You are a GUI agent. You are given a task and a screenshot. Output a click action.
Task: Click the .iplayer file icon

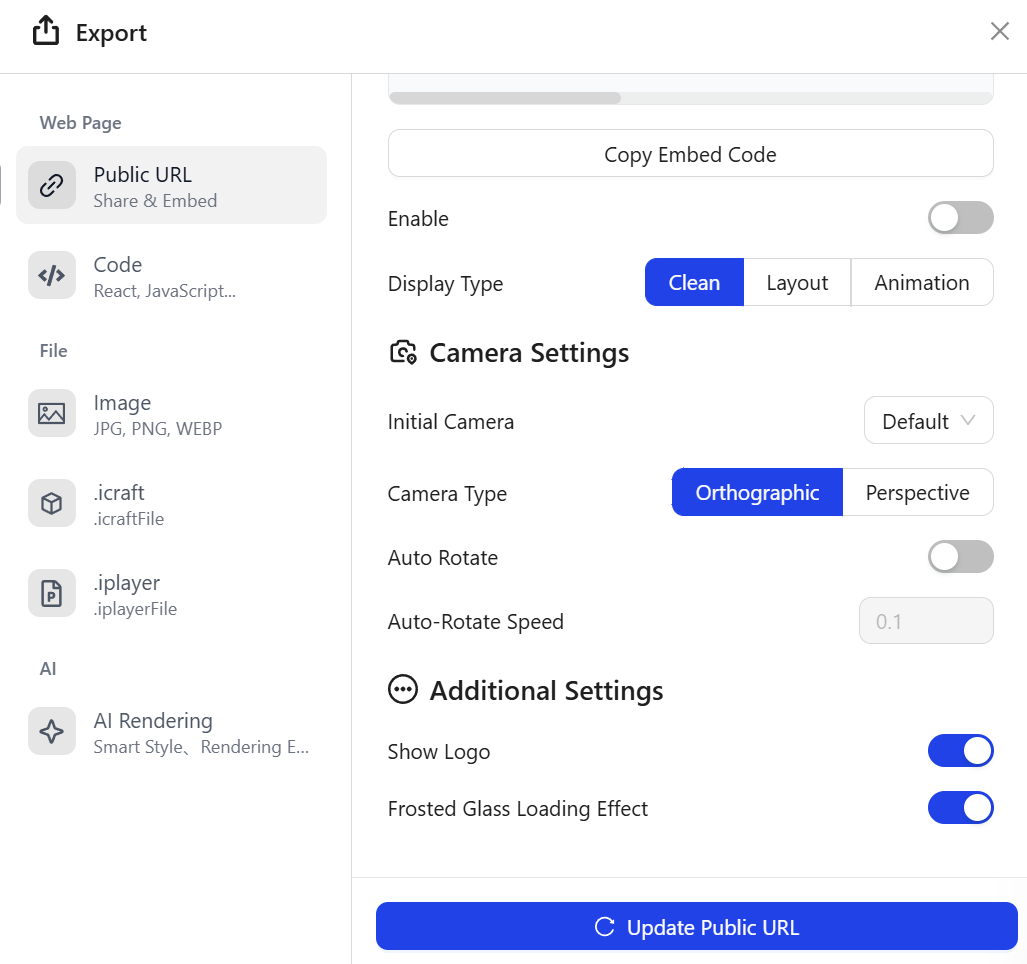coord(52,593)
